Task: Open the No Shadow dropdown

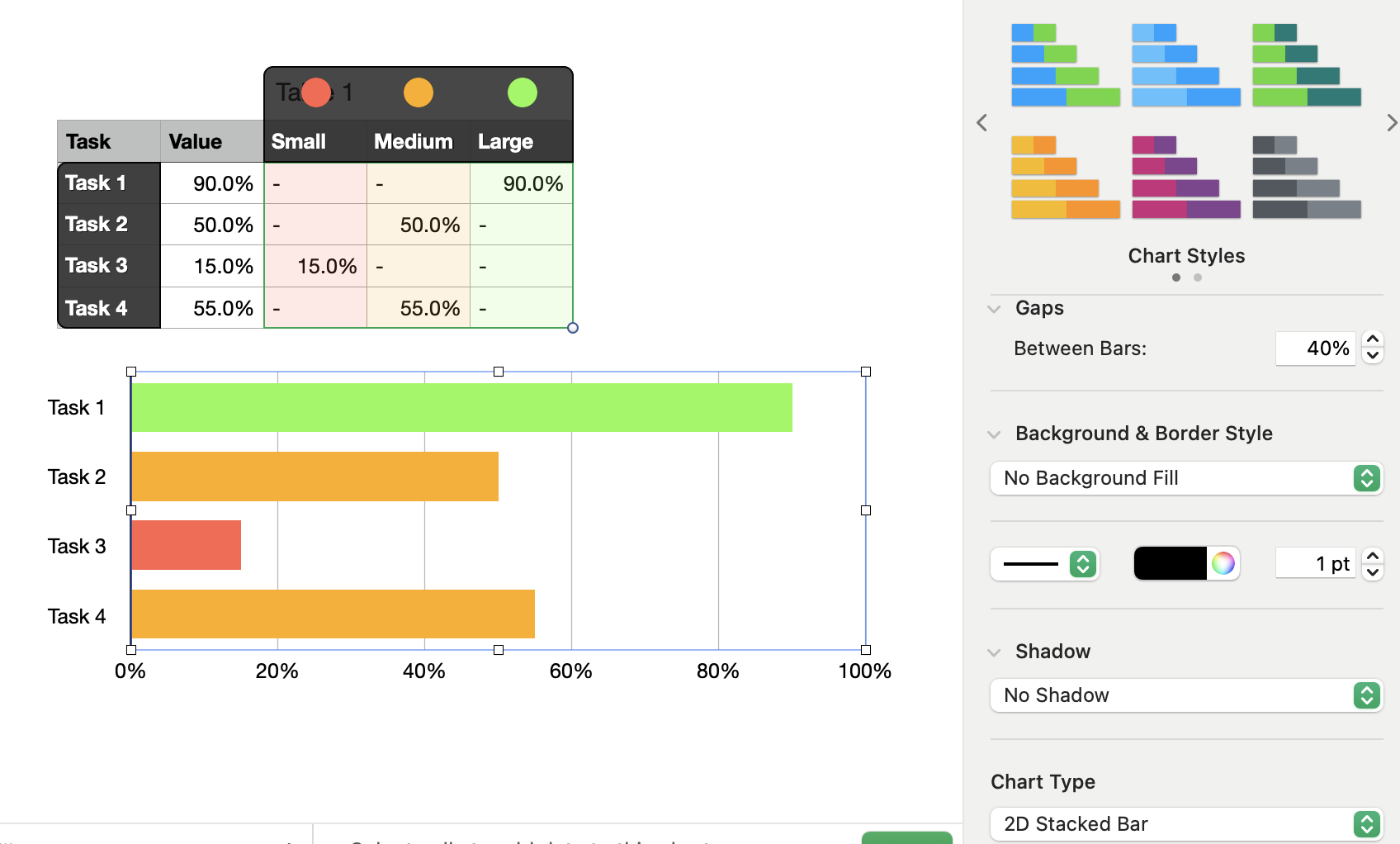Action: tap(1186, 695)
